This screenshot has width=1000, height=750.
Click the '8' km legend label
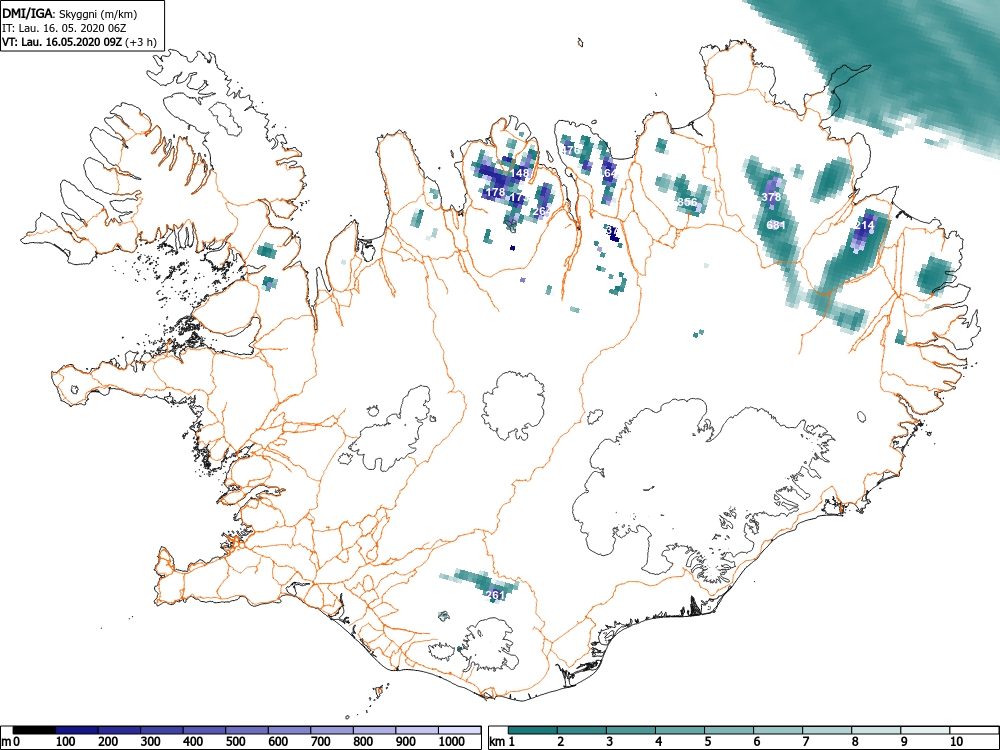click(x=855, y=742)
